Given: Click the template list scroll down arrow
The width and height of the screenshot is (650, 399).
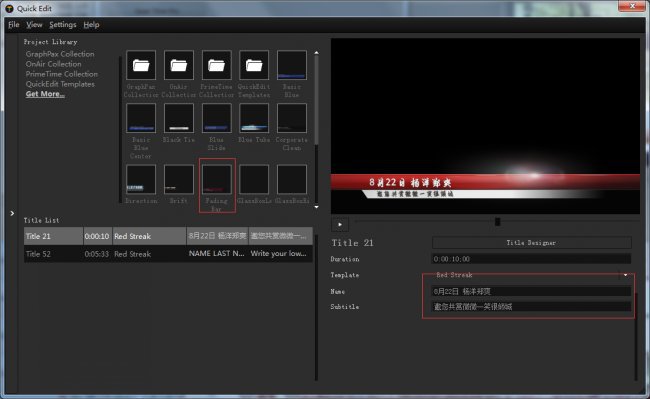Looking at the screenshot, I should pos(316,207).
